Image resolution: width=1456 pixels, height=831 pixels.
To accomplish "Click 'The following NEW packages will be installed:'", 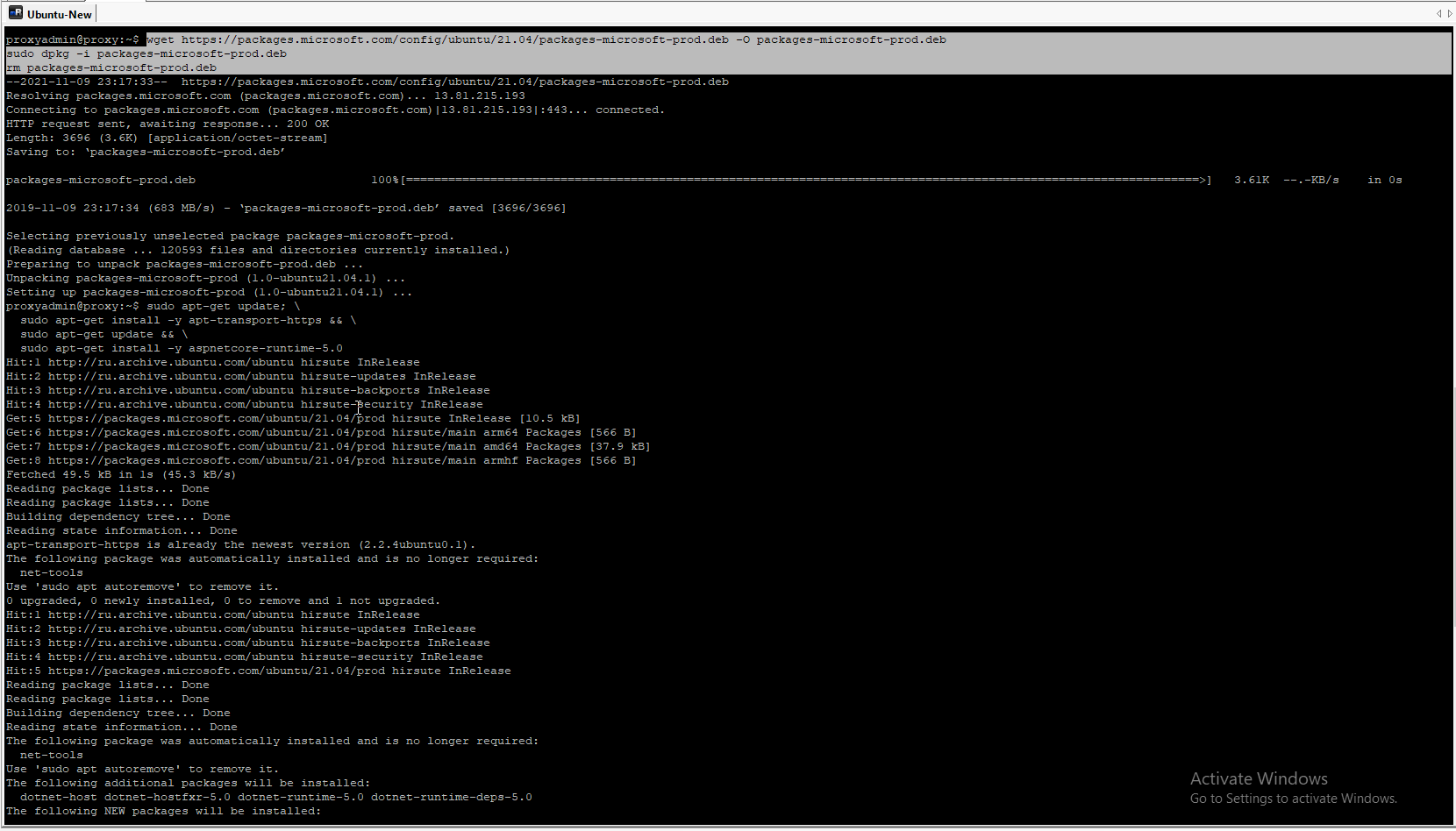I will (163, 811).
